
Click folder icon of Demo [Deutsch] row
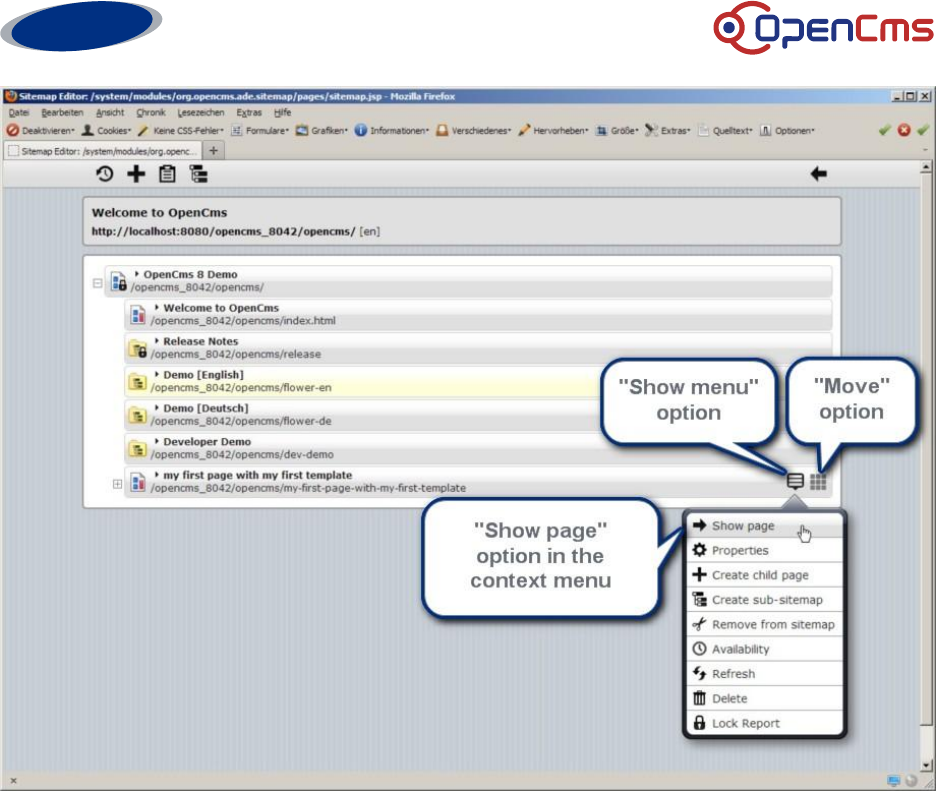138,415
